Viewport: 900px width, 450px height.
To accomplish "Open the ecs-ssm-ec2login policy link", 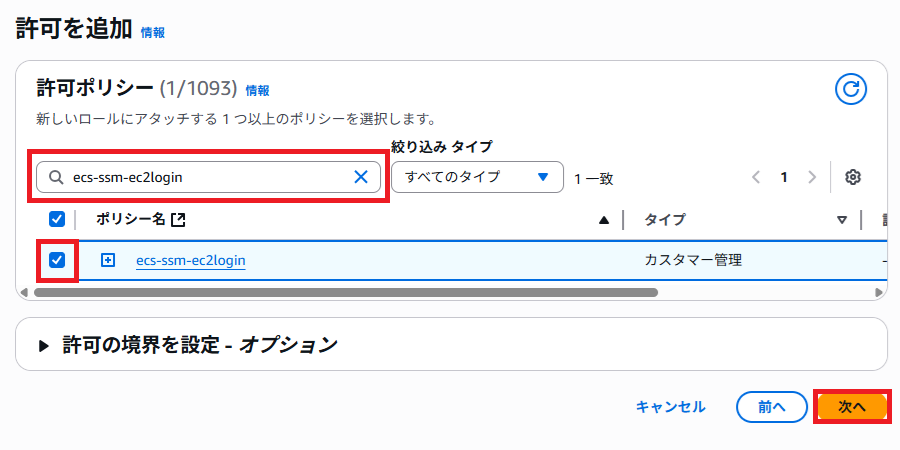I will [x=190, y=260].
